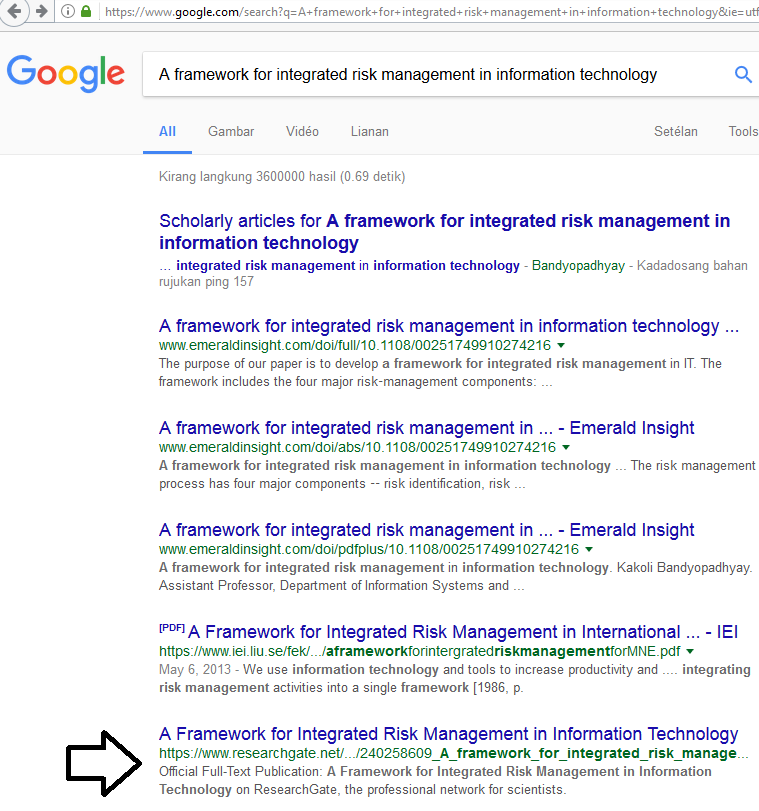This screenshot has width=759, height=811.
Task: Click the blue magnifier search icon
Action: [743, 74]
